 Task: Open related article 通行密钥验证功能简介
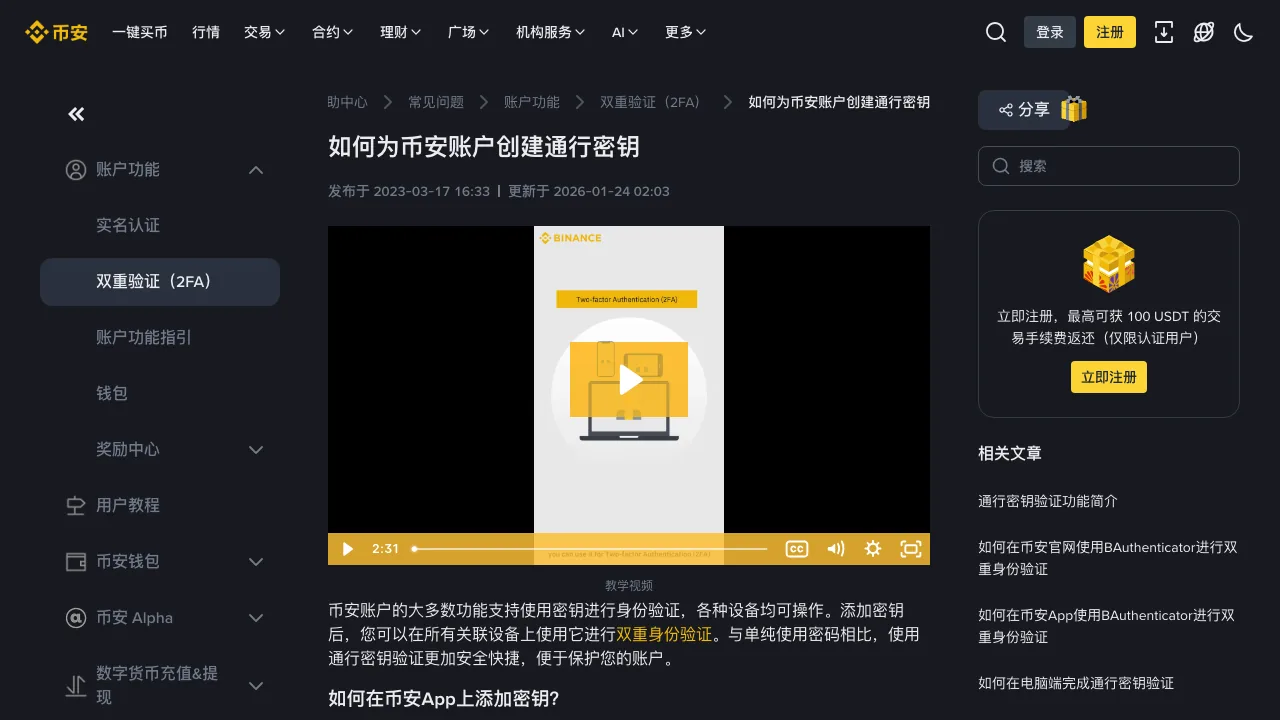click(x=1048, y=501)
